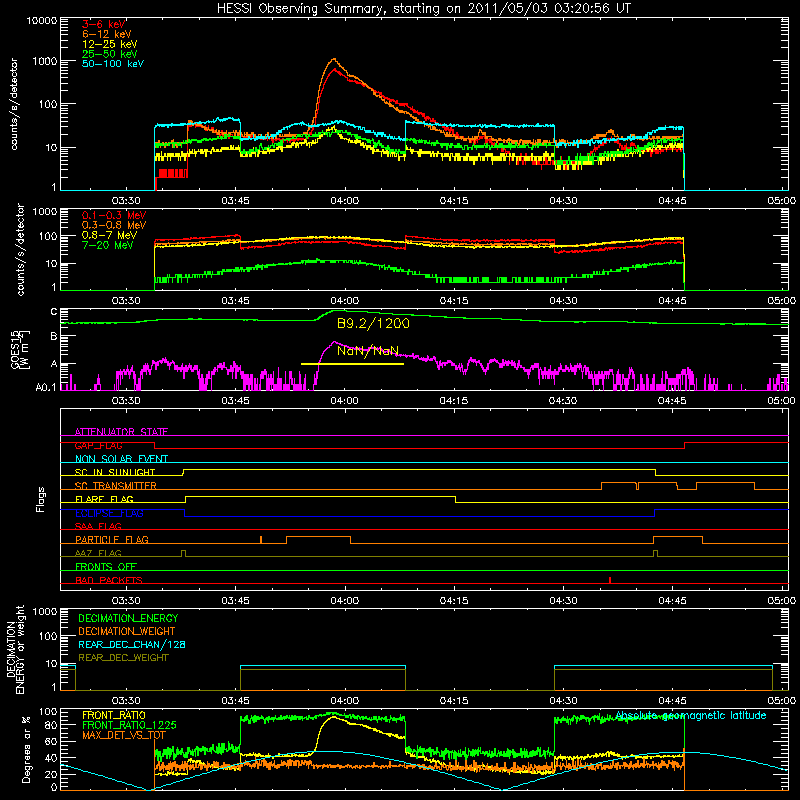
Task: Select the NON_SOLAR_EVENT flag label
Action: click(121, 459)
